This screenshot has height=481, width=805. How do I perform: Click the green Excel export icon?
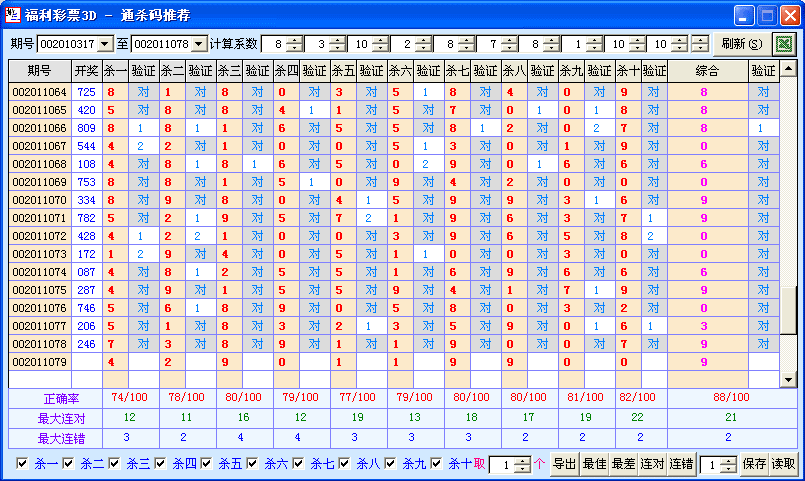pos(784,44)
